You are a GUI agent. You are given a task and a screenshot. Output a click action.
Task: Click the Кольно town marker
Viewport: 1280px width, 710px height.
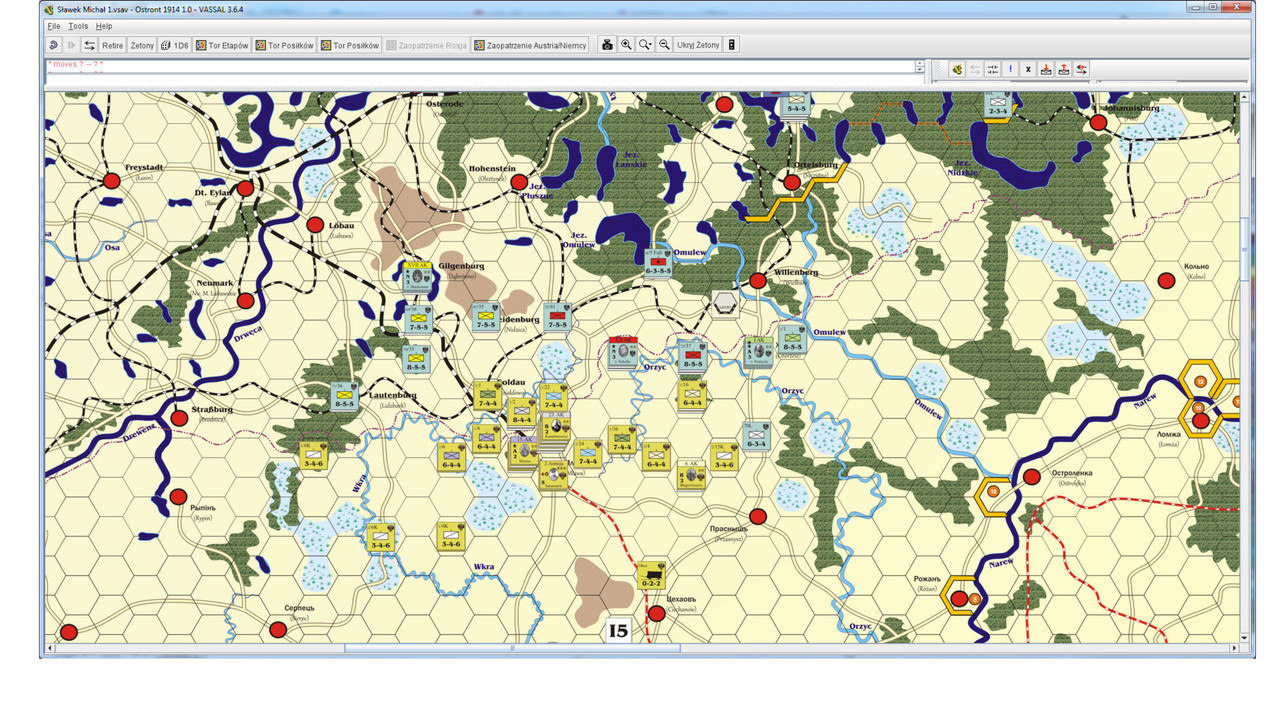[1166, 281]
